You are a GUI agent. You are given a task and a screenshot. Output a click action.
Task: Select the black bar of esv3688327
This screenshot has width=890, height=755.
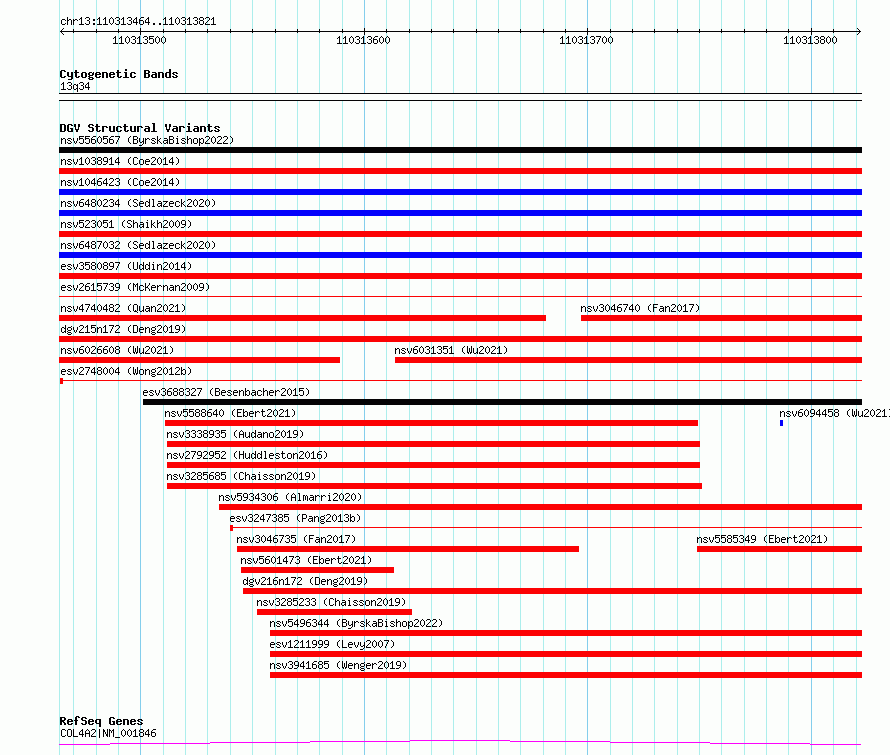click(502, 402)
